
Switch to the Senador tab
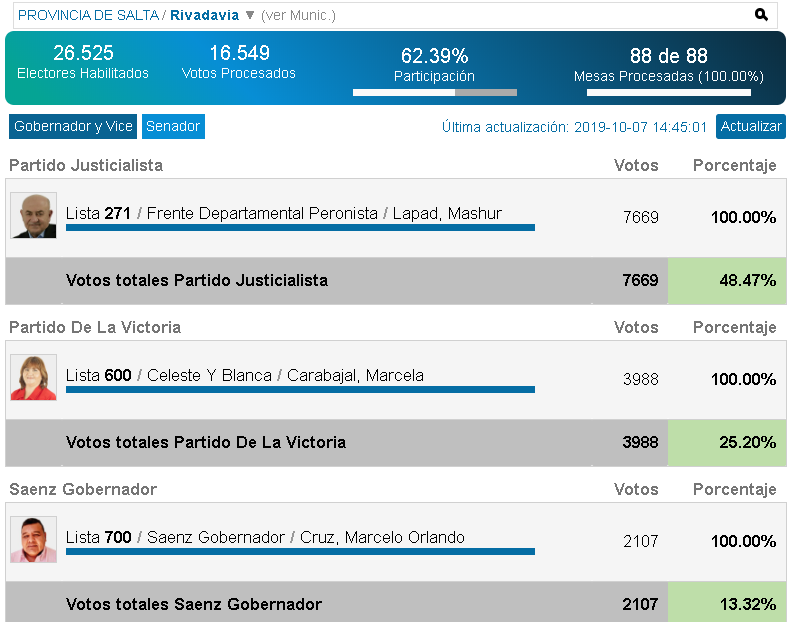[173, 127]
